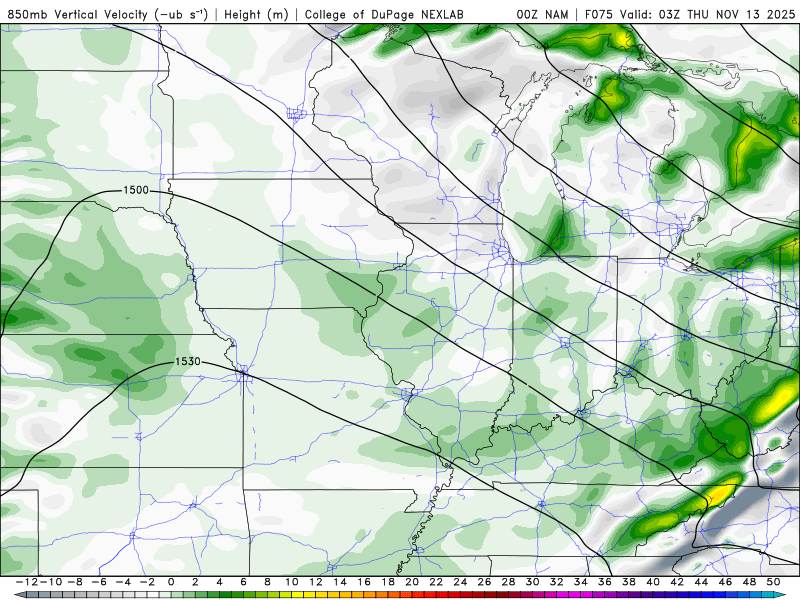
Task: Click the 'Valid: 03Z THU NOV 13 2025' text
Action: (x=708, y=15)
